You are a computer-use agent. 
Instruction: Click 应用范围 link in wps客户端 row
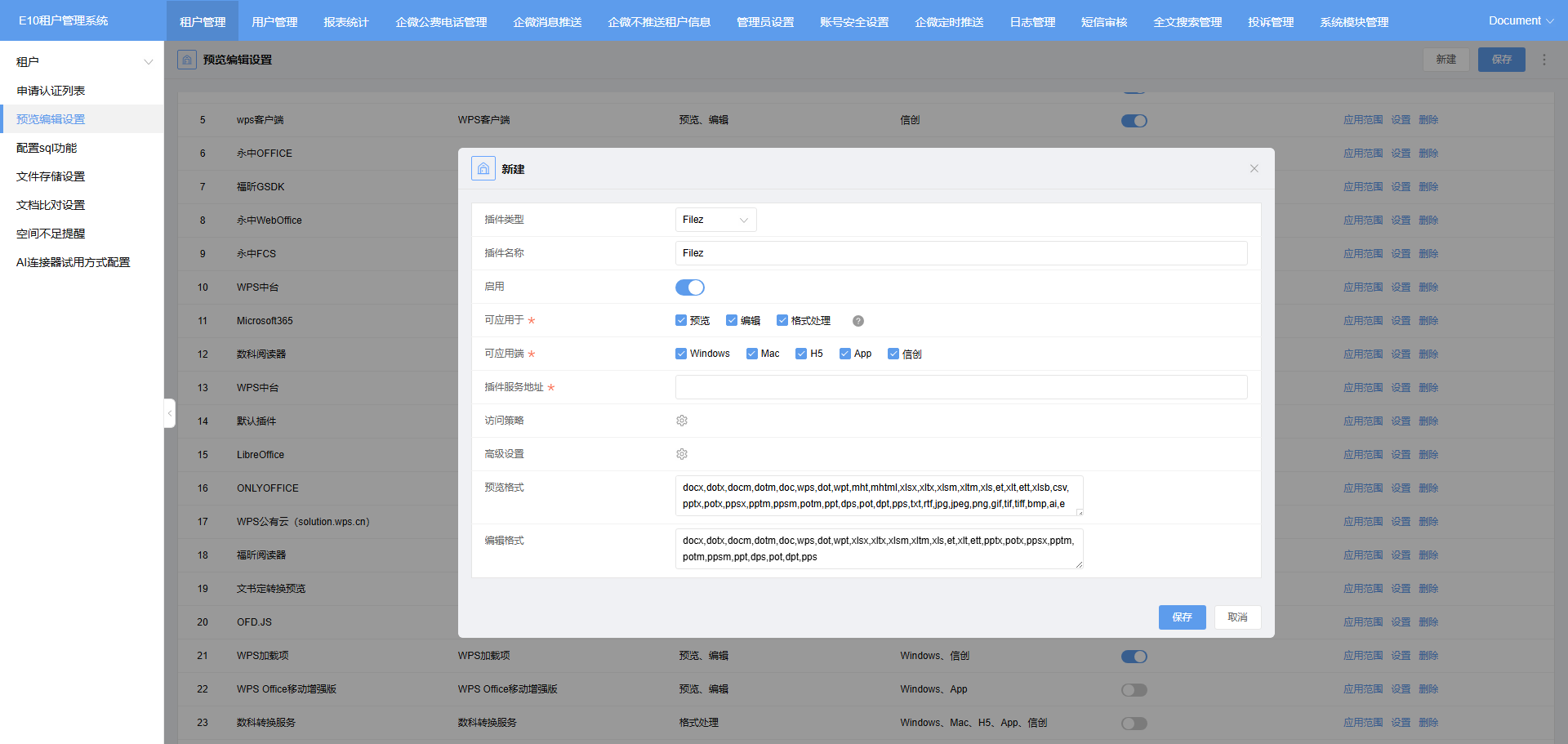[x=1363, y=120]
